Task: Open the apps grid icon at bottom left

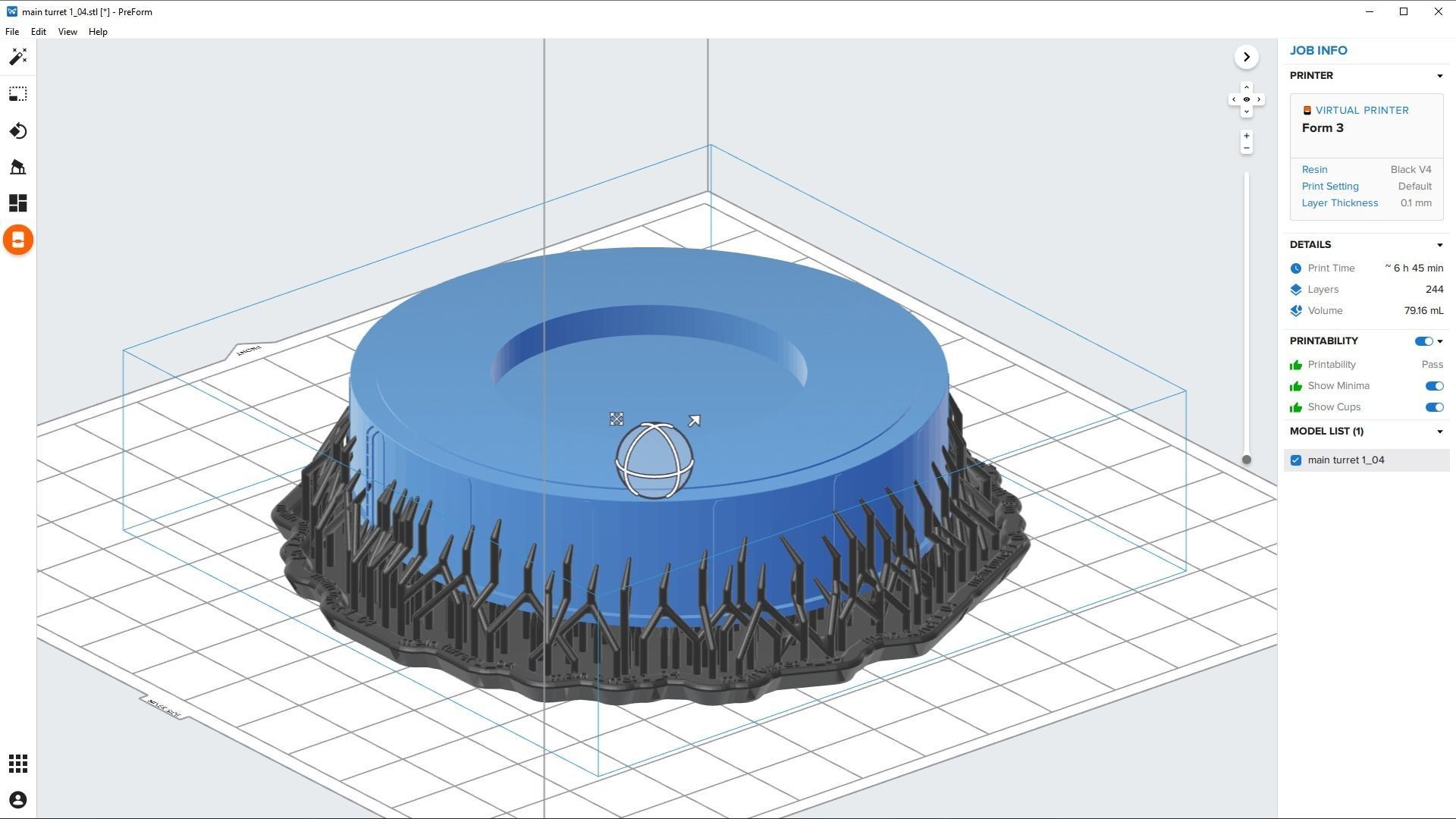Action: (x=18, y=764)
